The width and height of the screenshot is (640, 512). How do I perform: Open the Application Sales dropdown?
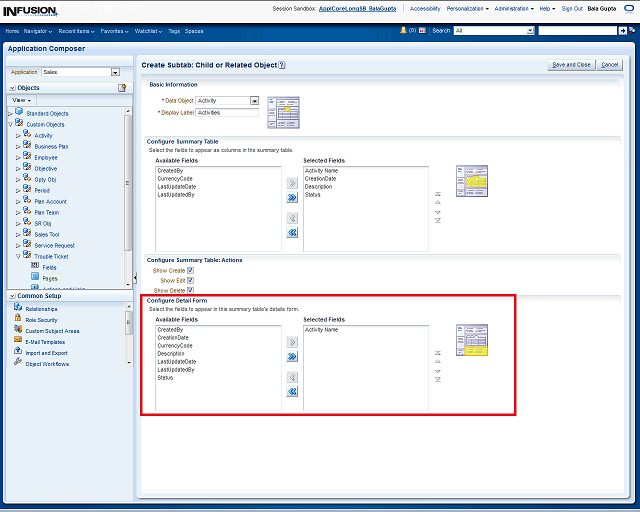coord(115,72)
